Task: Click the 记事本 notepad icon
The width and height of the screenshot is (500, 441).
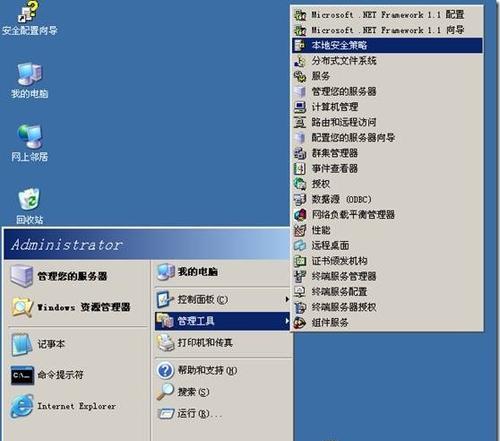Action: click(22, 344)
